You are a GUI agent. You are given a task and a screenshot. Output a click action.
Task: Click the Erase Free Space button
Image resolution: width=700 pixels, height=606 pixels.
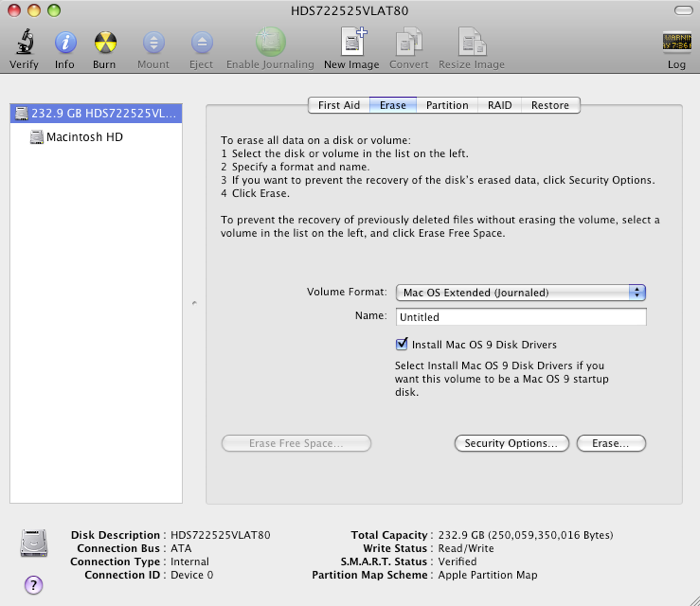point(296,443)
